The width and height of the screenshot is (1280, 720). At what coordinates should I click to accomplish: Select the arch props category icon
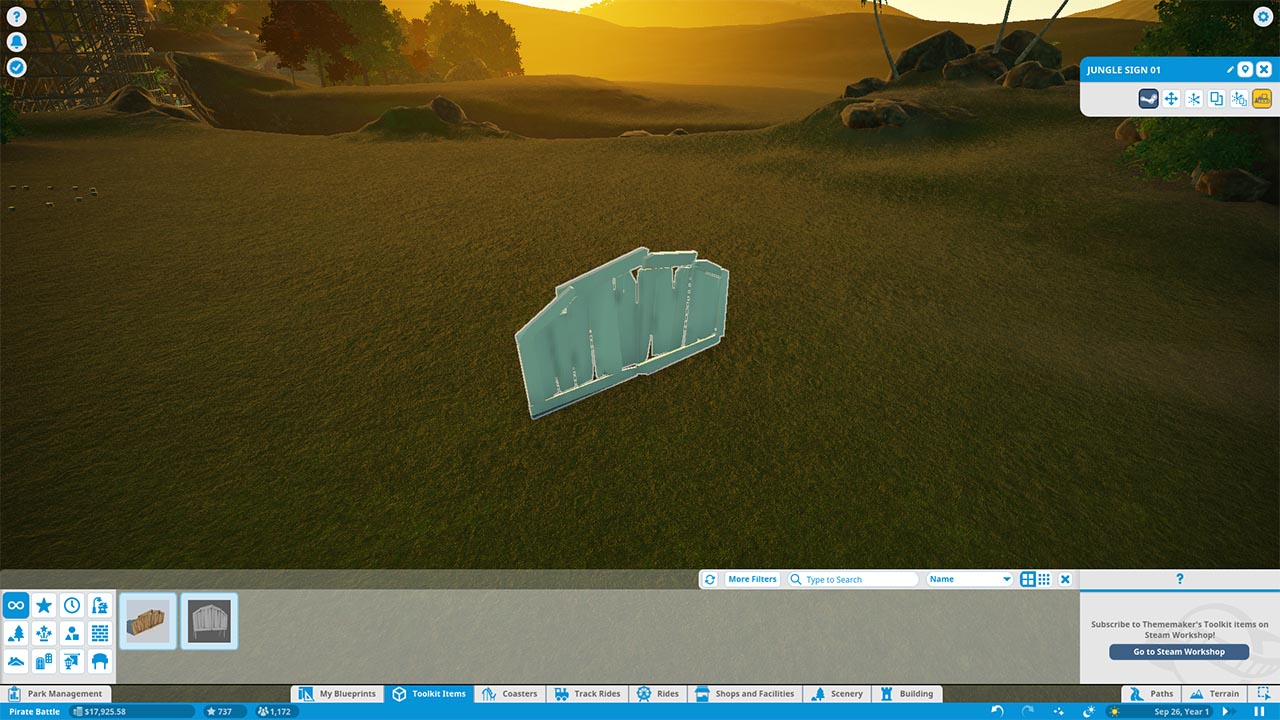click(100, 661)
